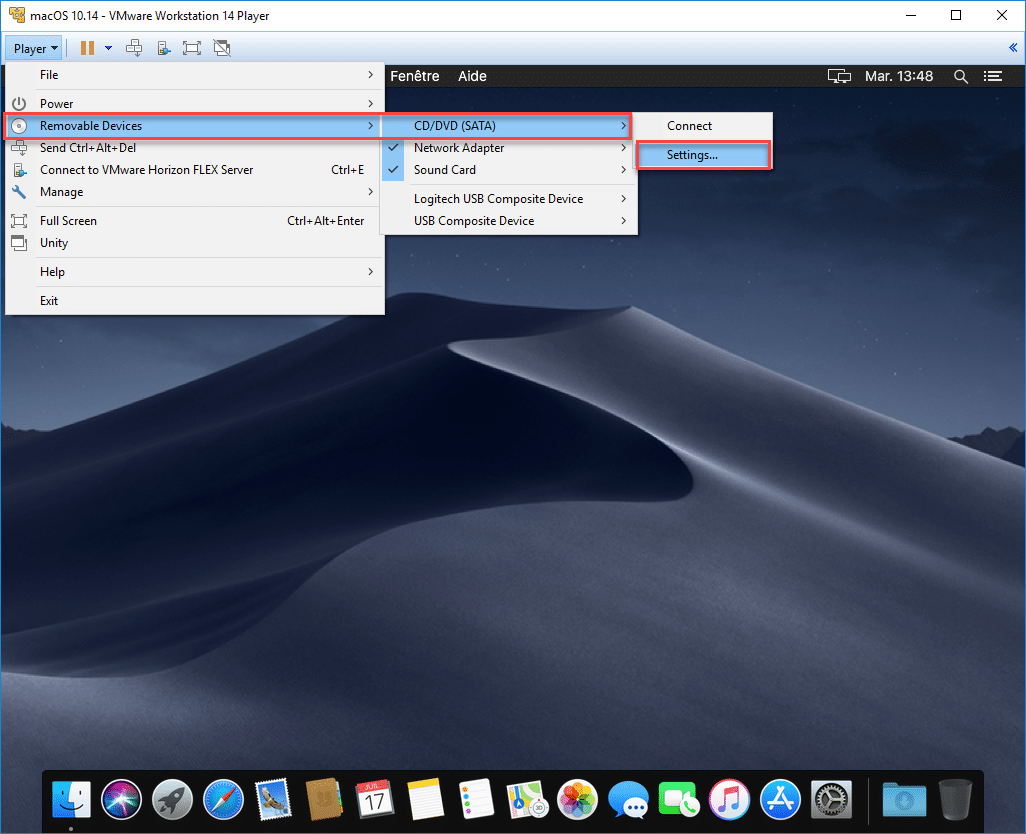Toggle the Network Adapter checkmark entry

click(508, 148)
